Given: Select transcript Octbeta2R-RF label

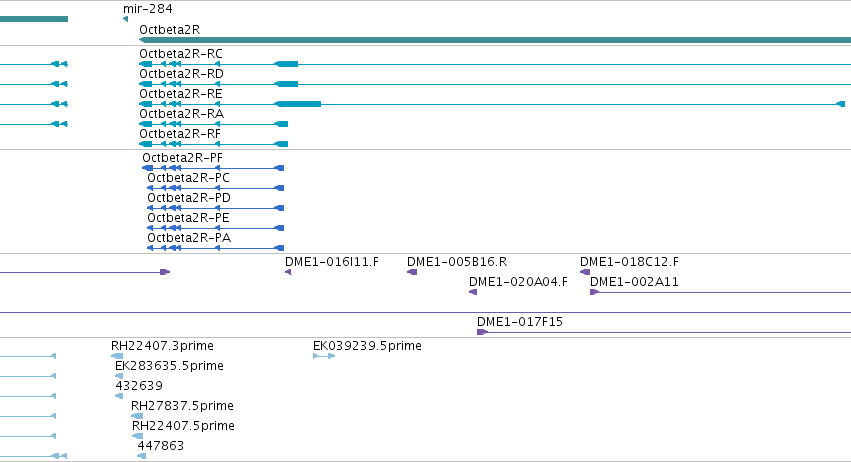Looking at the screenshot, I should click(180, 134).
